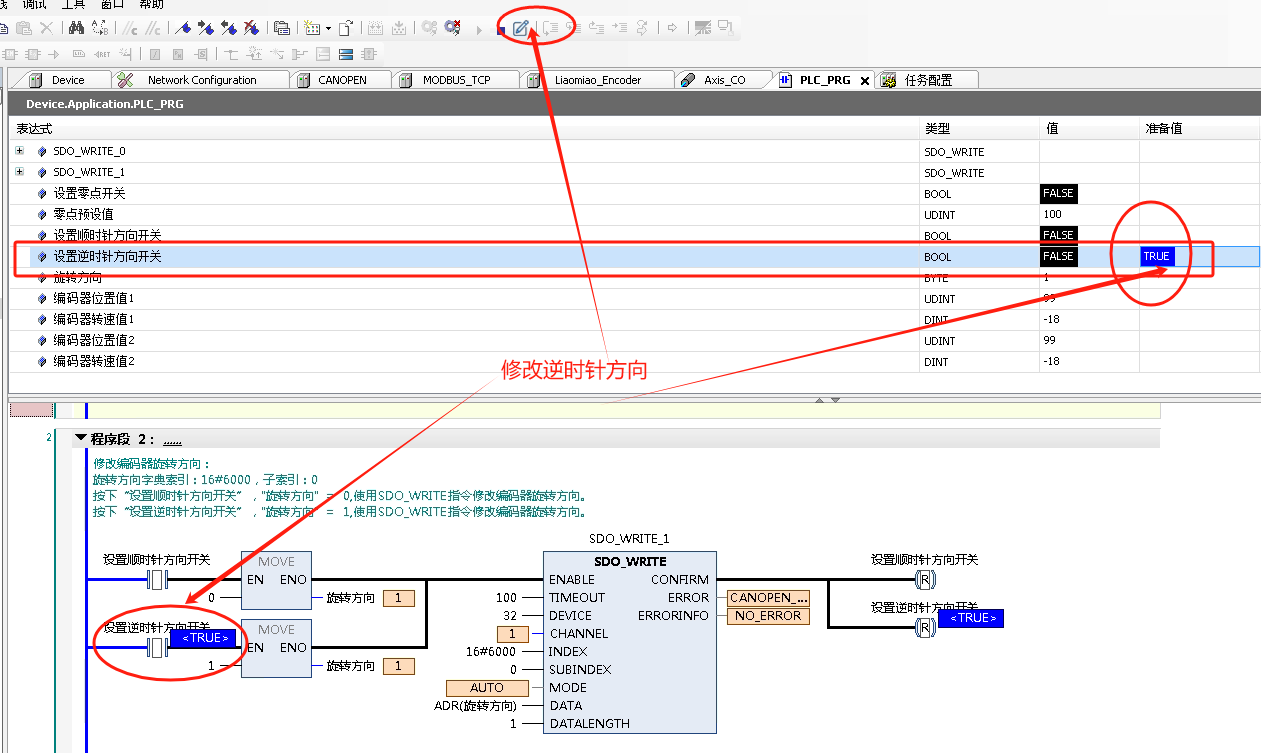The image size is (1261, 753).
Task: Open the 窗口 menu
Action: point(113,5)
